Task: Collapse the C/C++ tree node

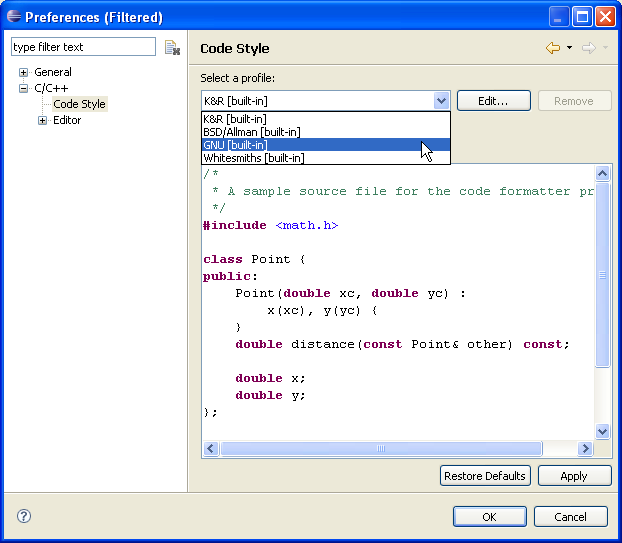Action: (x=23, y=88)
